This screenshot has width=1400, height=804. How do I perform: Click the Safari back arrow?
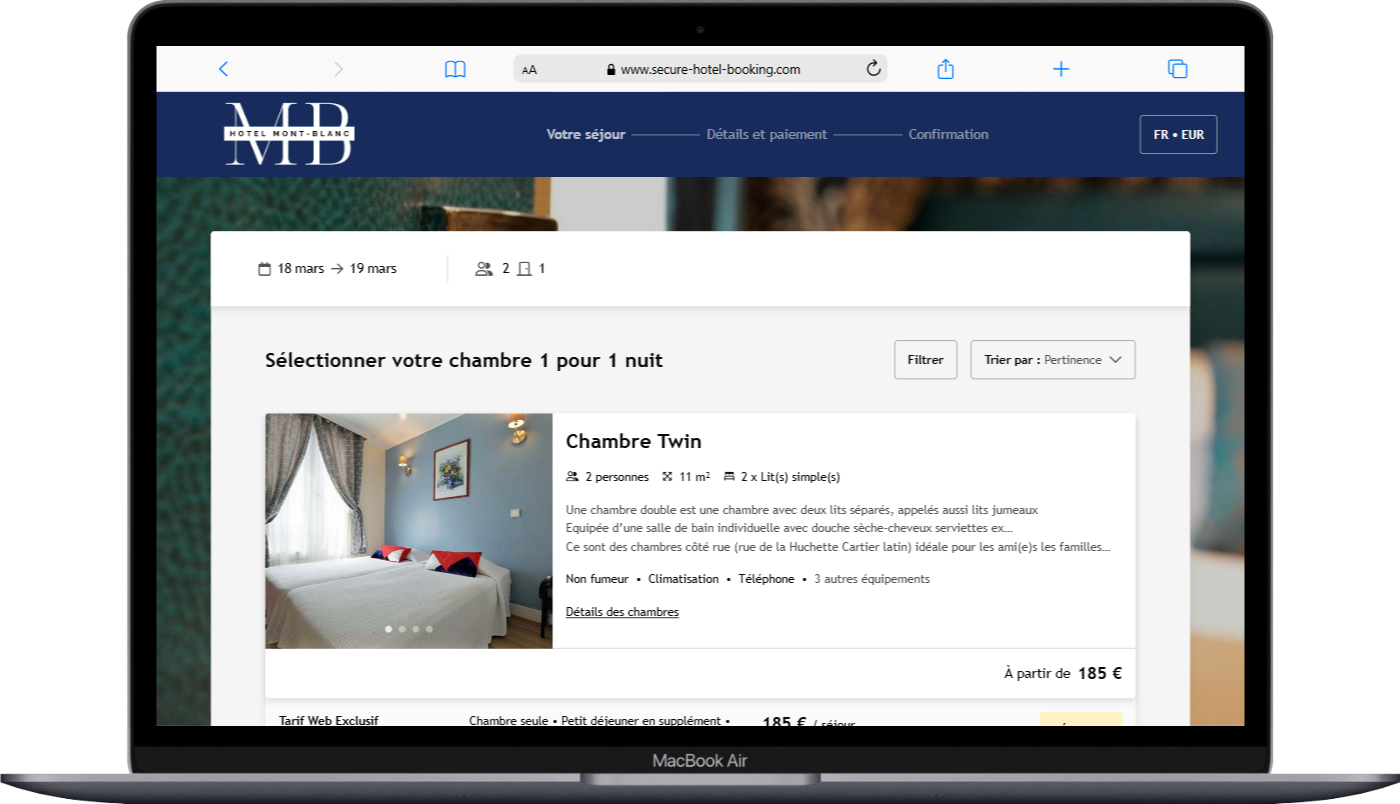click(x=223, y=69)
